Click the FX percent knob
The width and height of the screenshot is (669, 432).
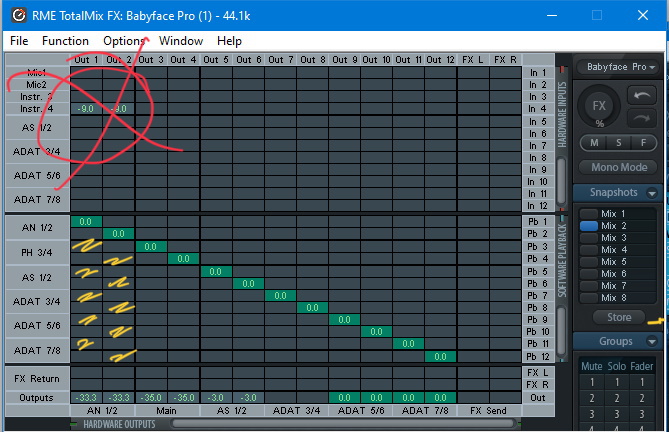point(599,107)
